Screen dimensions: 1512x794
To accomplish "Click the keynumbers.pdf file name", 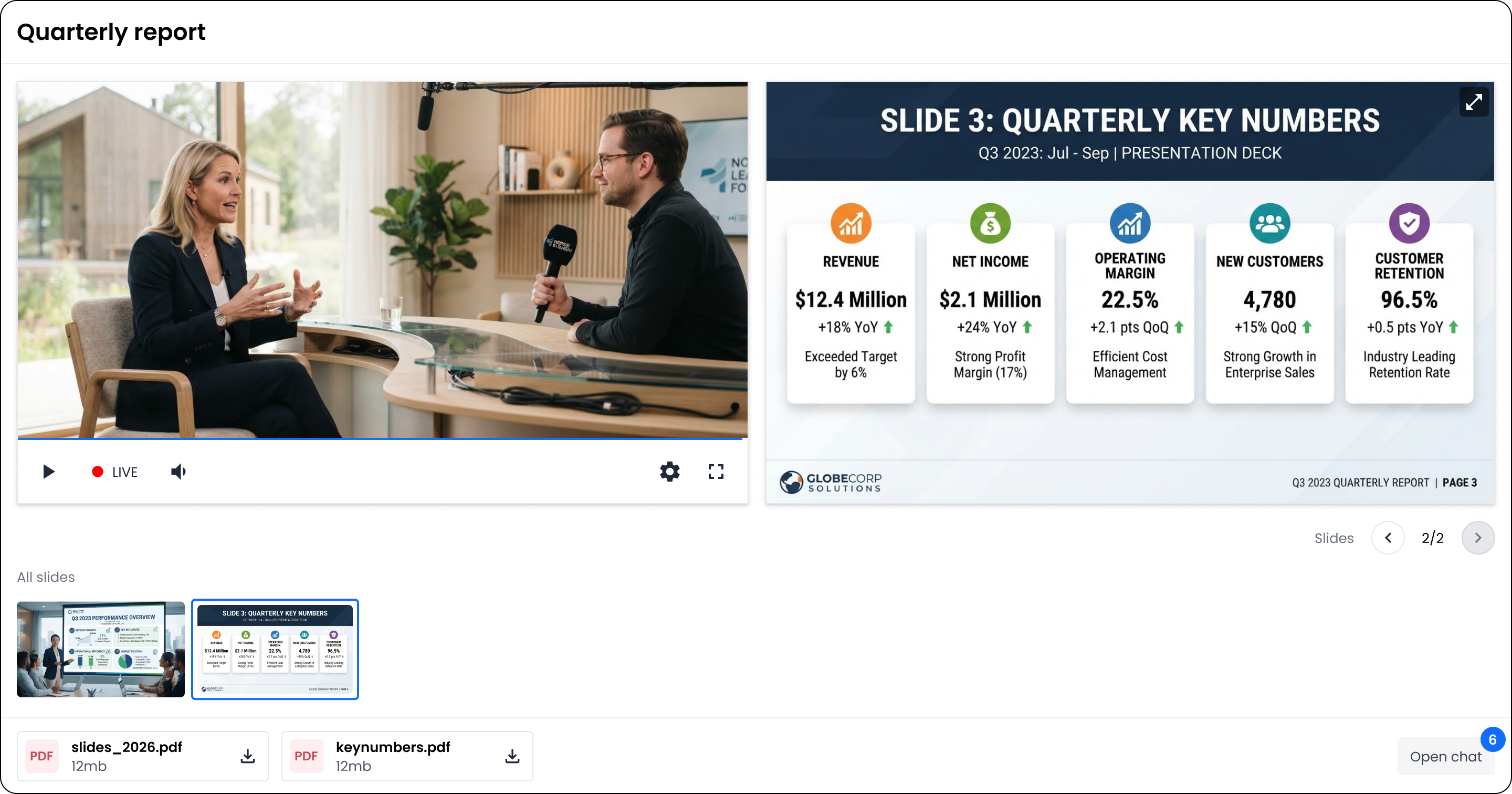I will click(x=393, y=747).
